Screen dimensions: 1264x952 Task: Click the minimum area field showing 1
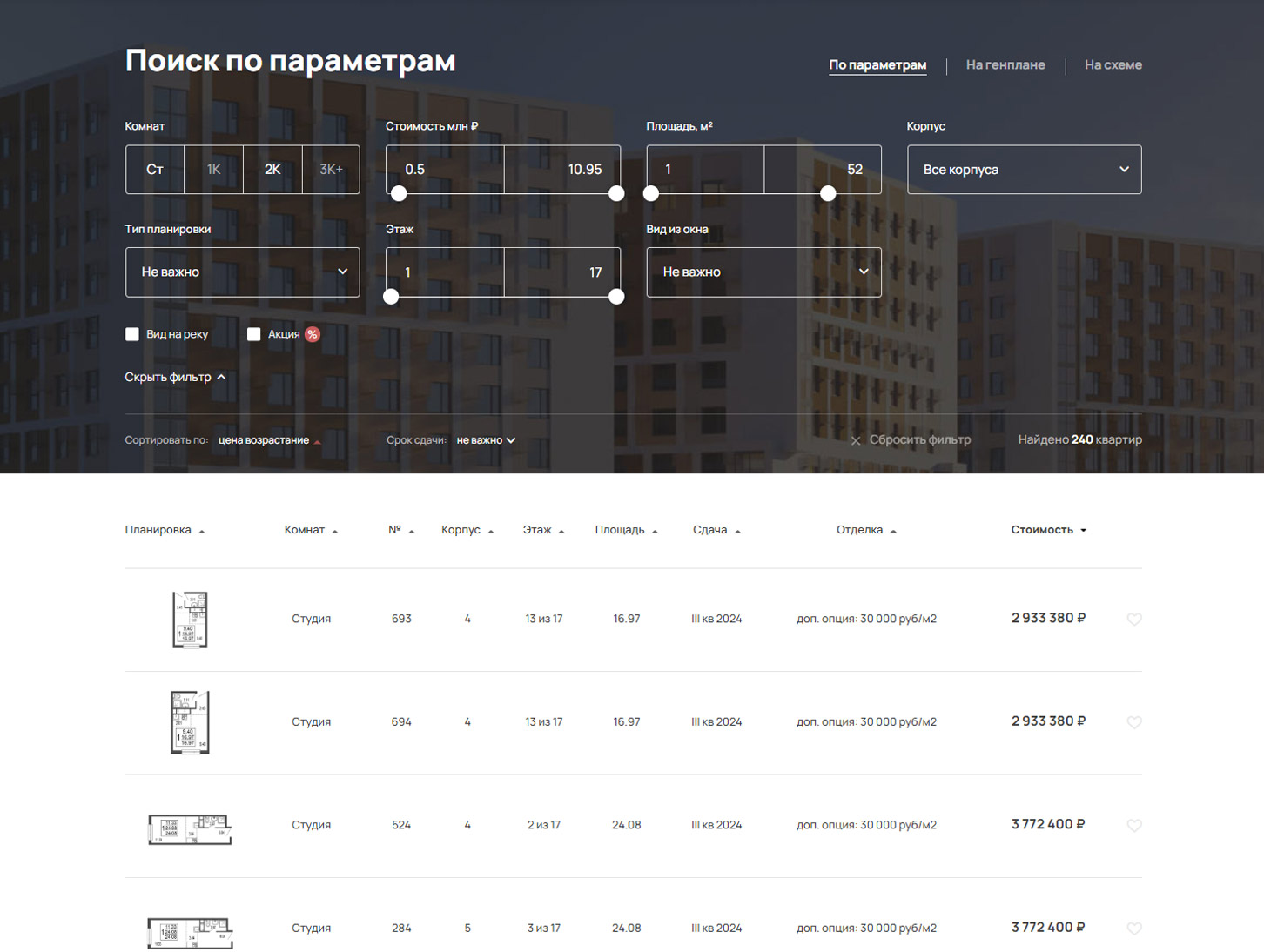coord(705,170)
